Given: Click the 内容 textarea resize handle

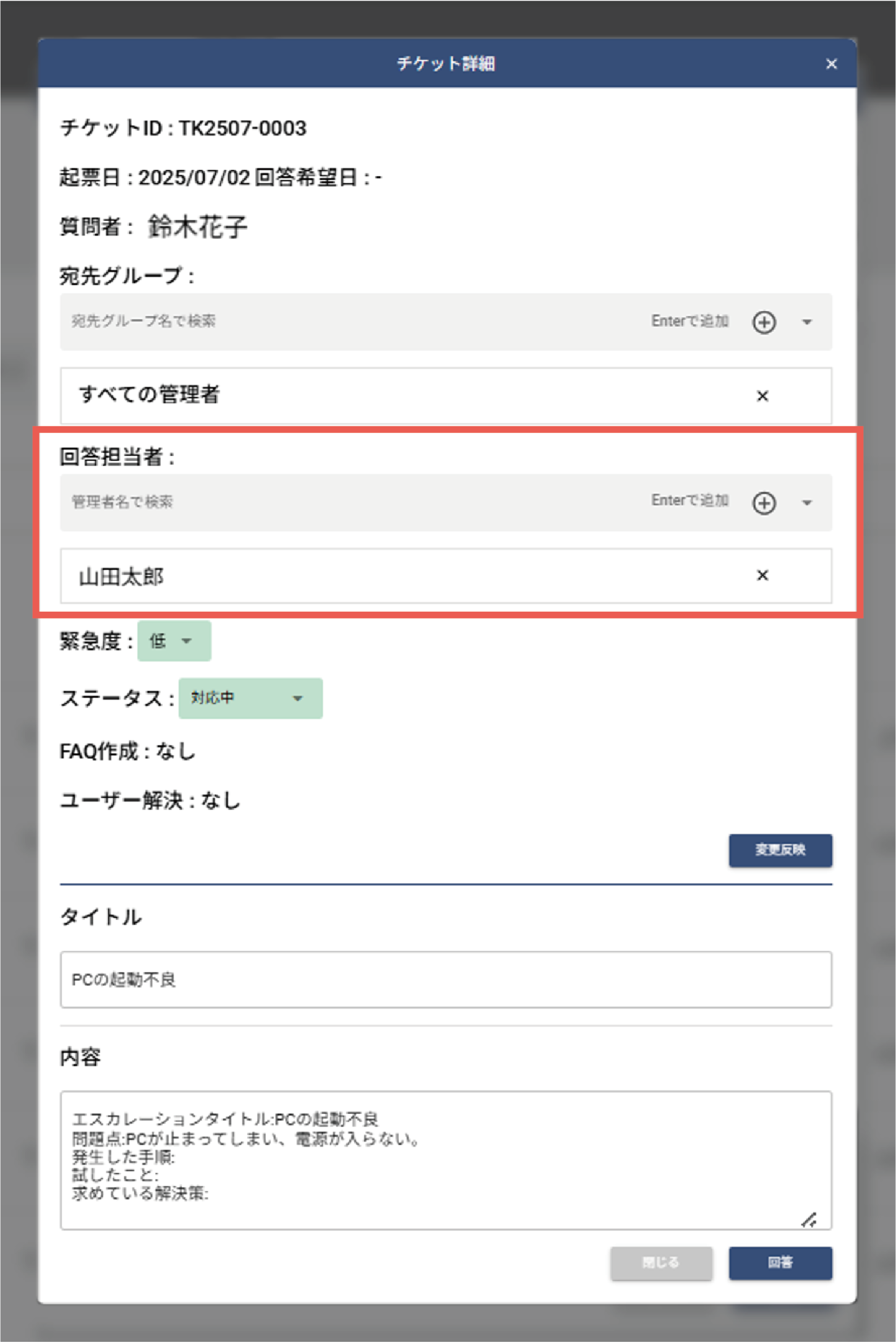Looking at the screenshot, I should [809, 1221].
